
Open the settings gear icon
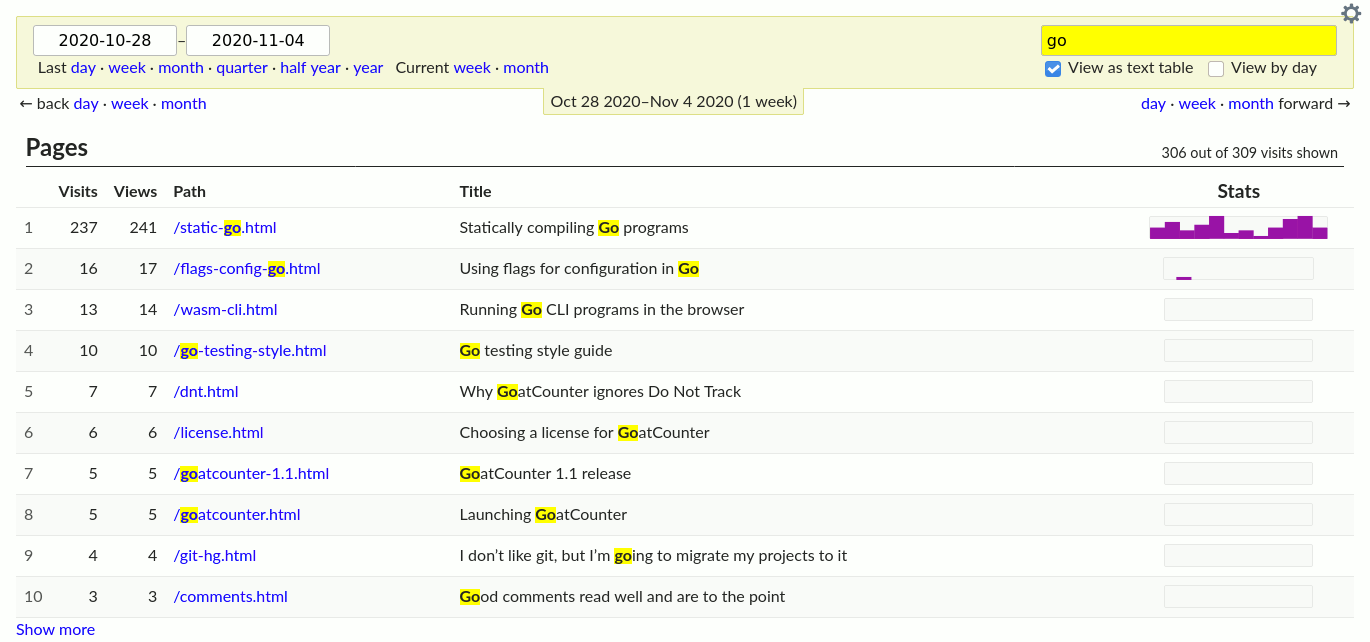1350,13
